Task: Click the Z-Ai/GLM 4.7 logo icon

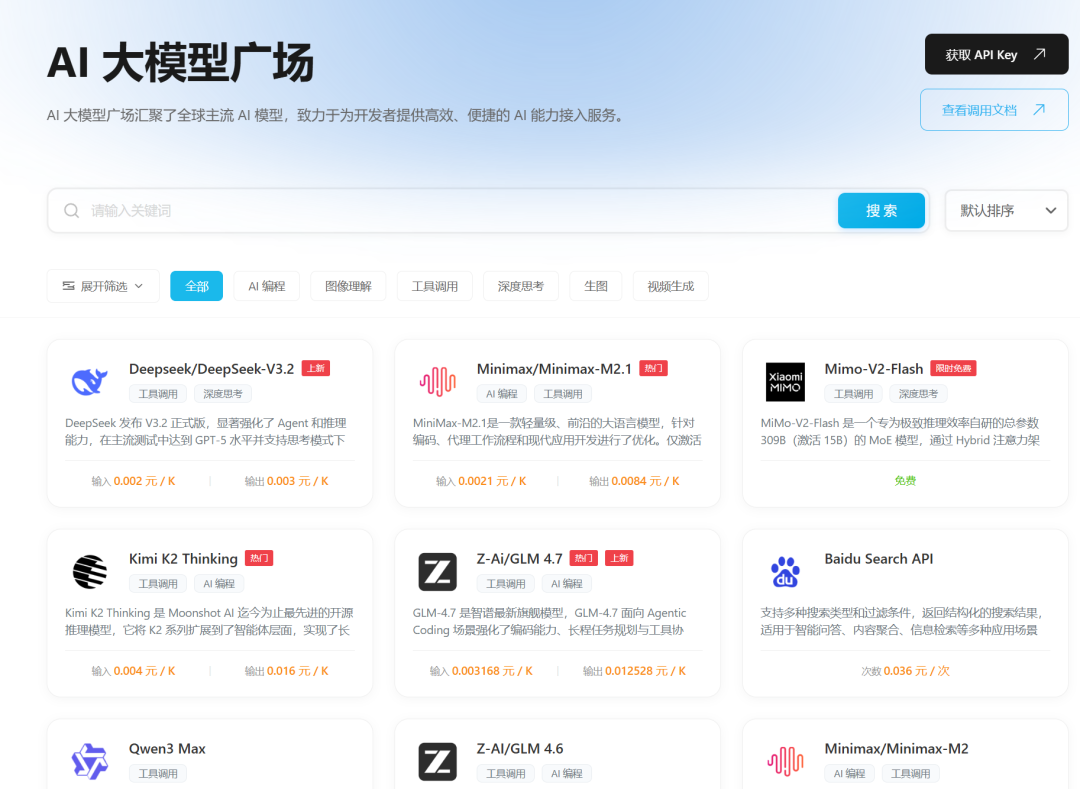Action: point(438,571)
